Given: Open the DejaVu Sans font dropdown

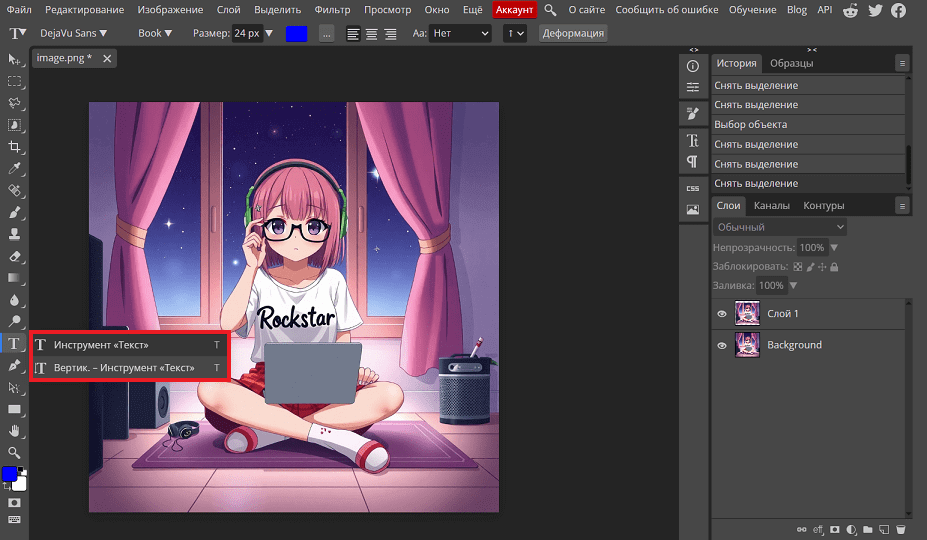Looking at the screenshot, I should click(73, 33).
